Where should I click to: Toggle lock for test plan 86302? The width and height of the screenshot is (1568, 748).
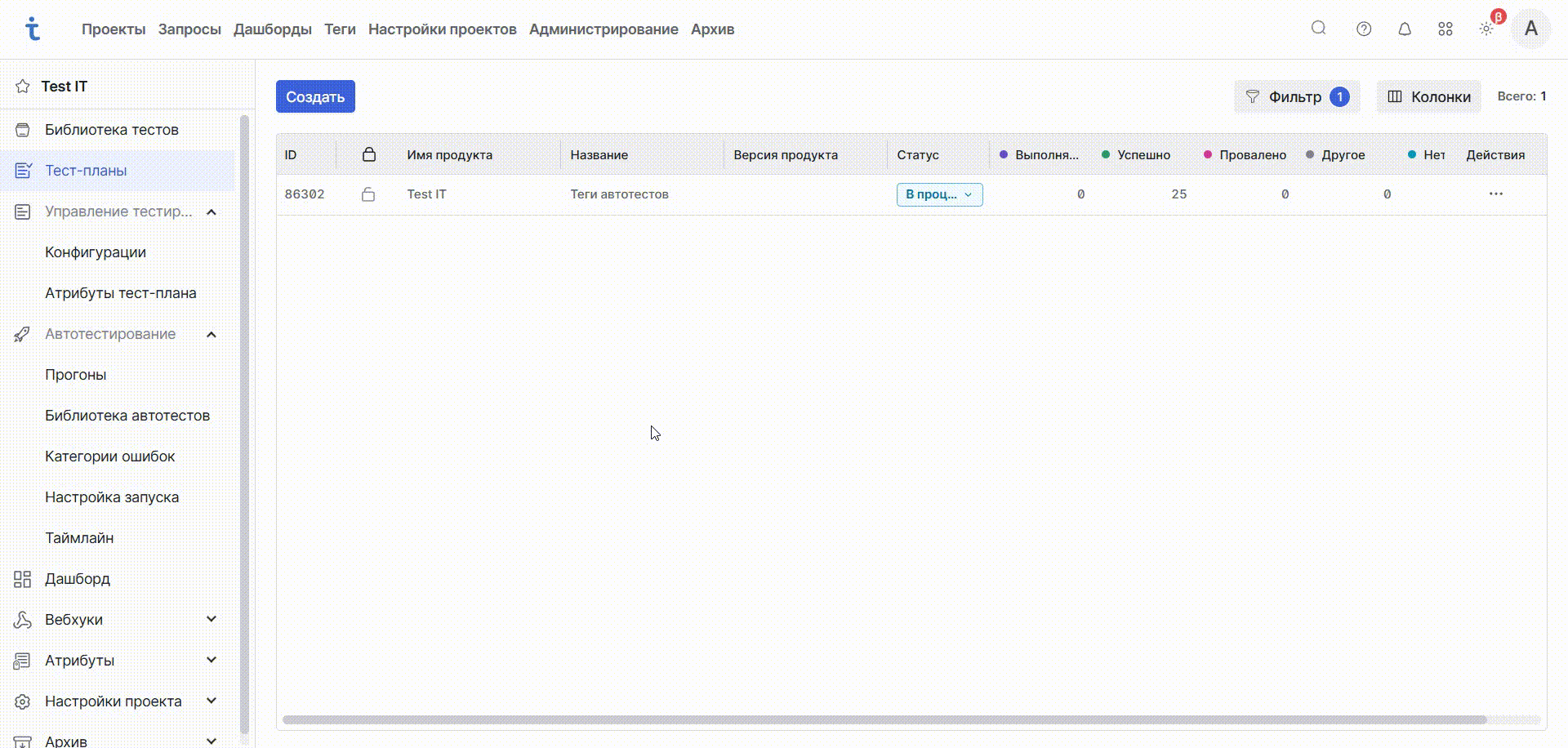[x=368, y=194]
